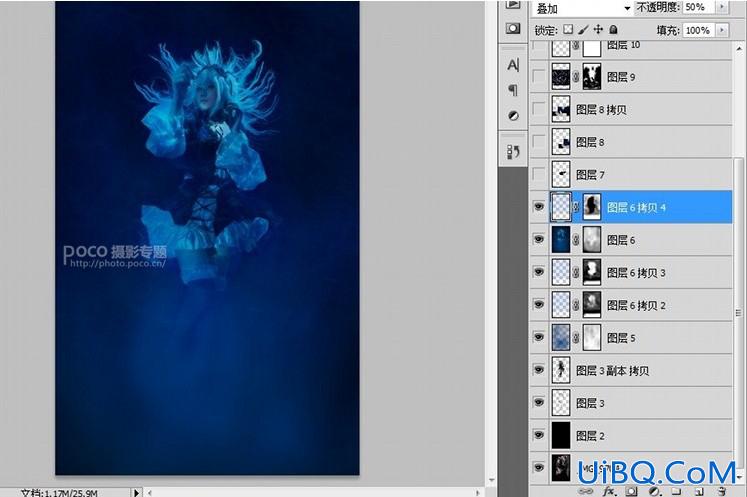Select layer mask thumbnail of 图层 6 拷贝 4
Viewport: 747px width, 497px height.
point(592,207)
